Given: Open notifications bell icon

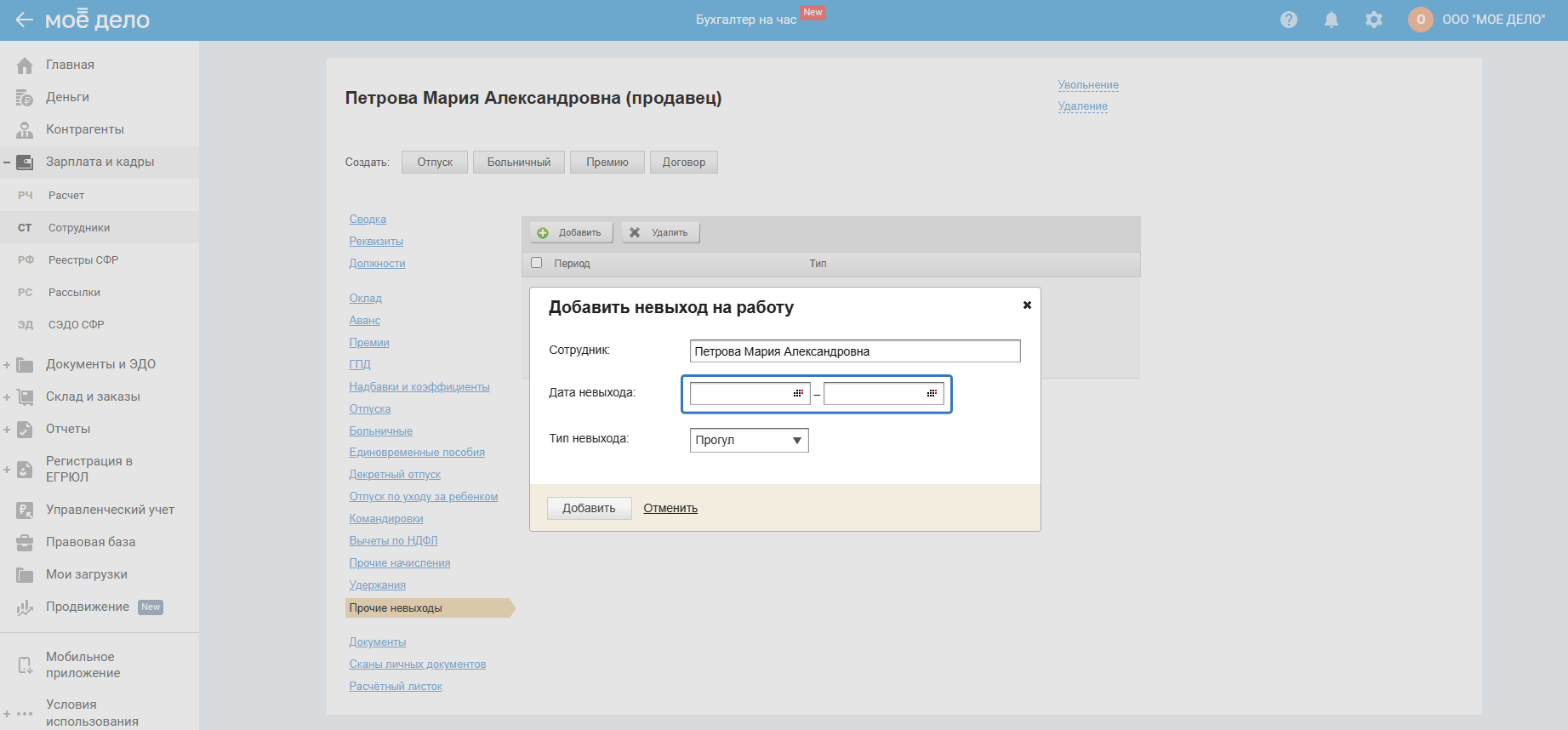Looking at the screenshot, I should point(1331,20).
